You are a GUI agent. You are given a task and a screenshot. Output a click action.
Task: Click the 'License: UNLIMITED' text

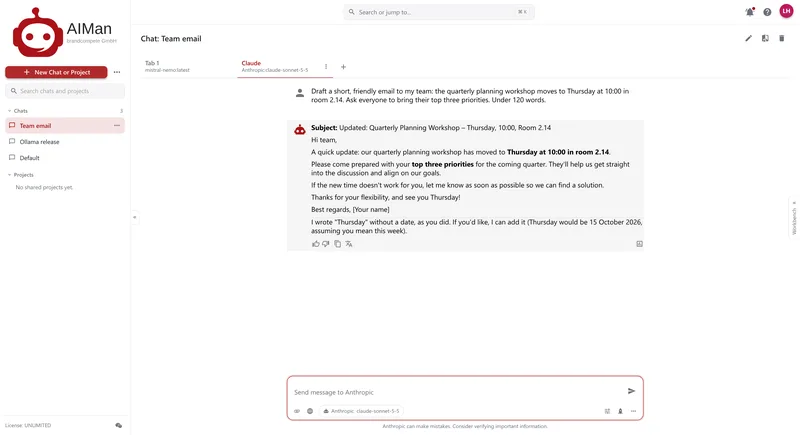pos(28,425)
